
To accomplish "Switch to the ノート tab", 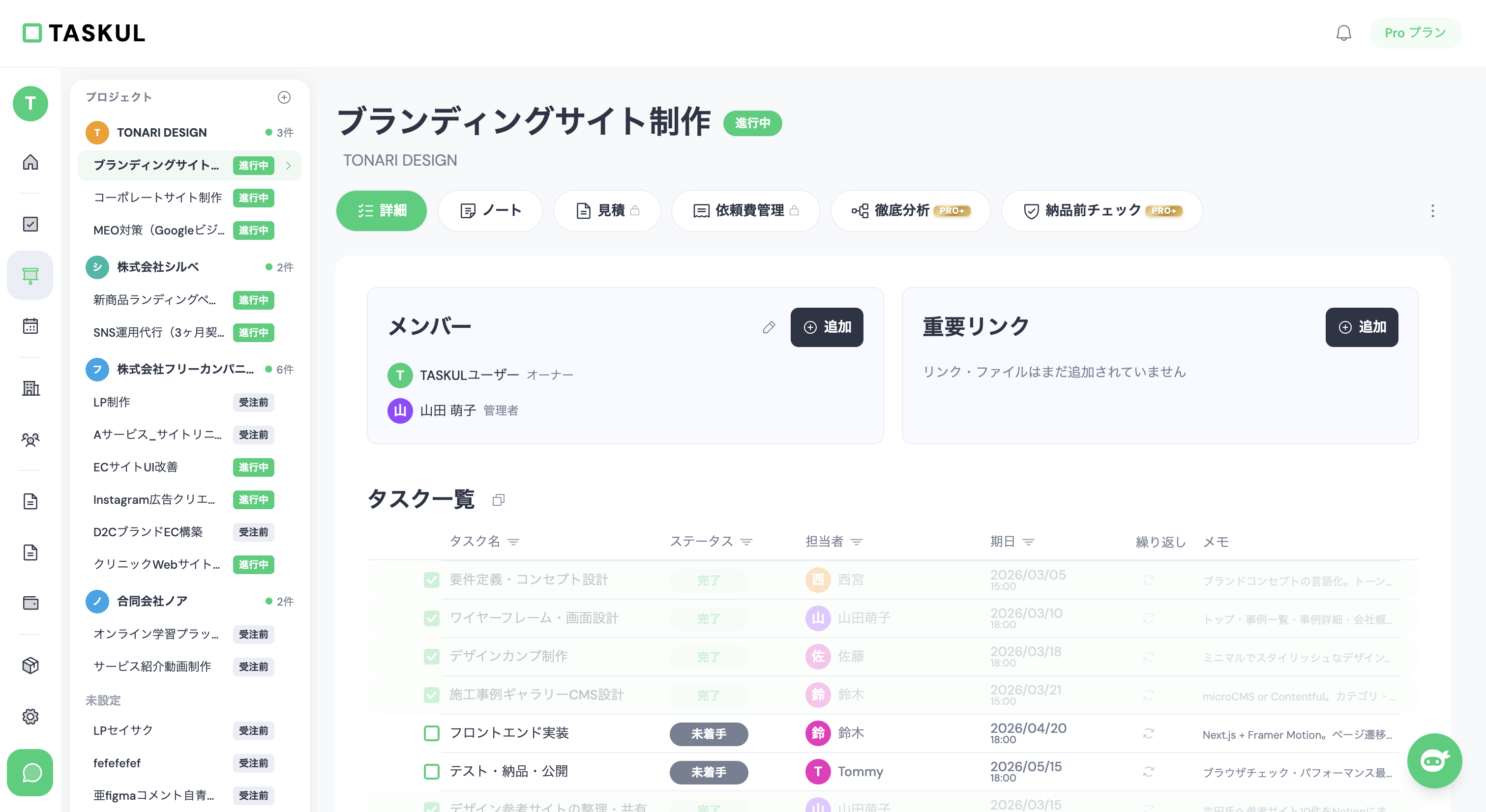I will coord(490,210).
